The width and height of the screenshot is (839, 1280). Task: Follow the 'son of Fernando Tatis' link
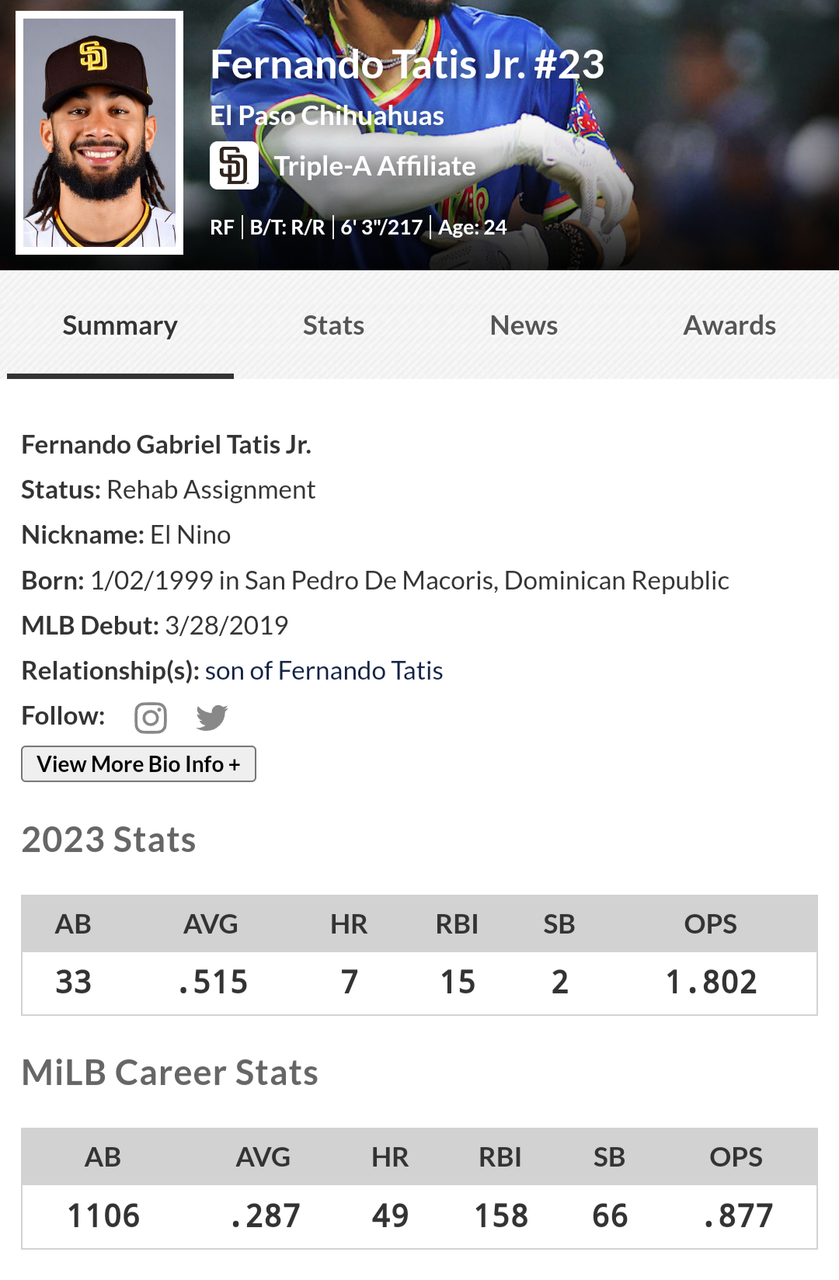pos(324,670)
